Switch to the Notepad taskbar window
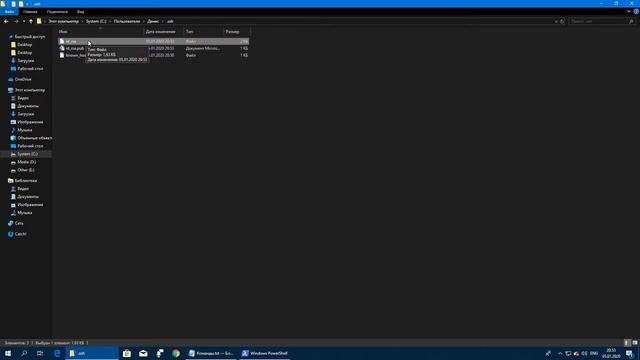Screen dimensions: 640x360 click(211, 353)
